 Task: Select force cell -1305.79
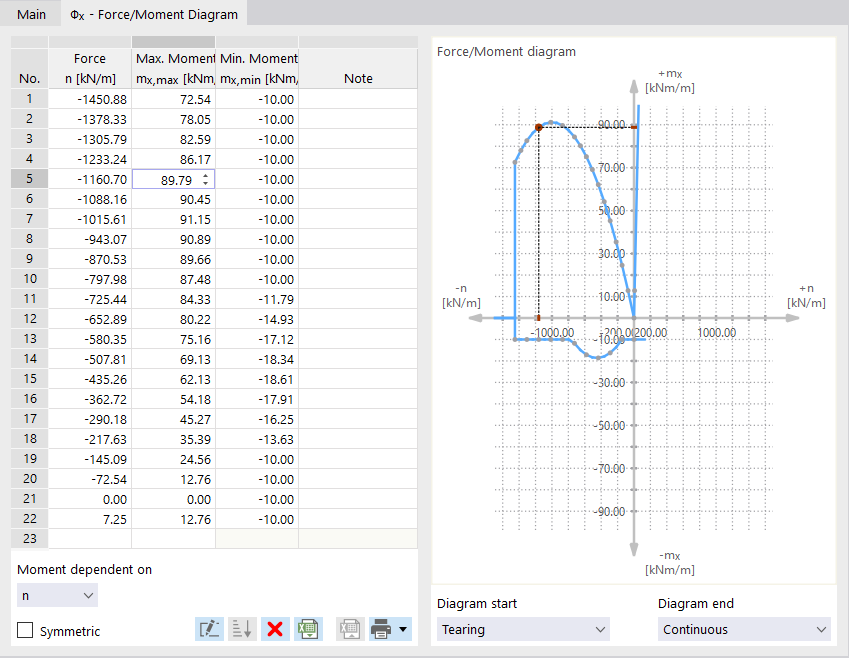coord(90,139)
